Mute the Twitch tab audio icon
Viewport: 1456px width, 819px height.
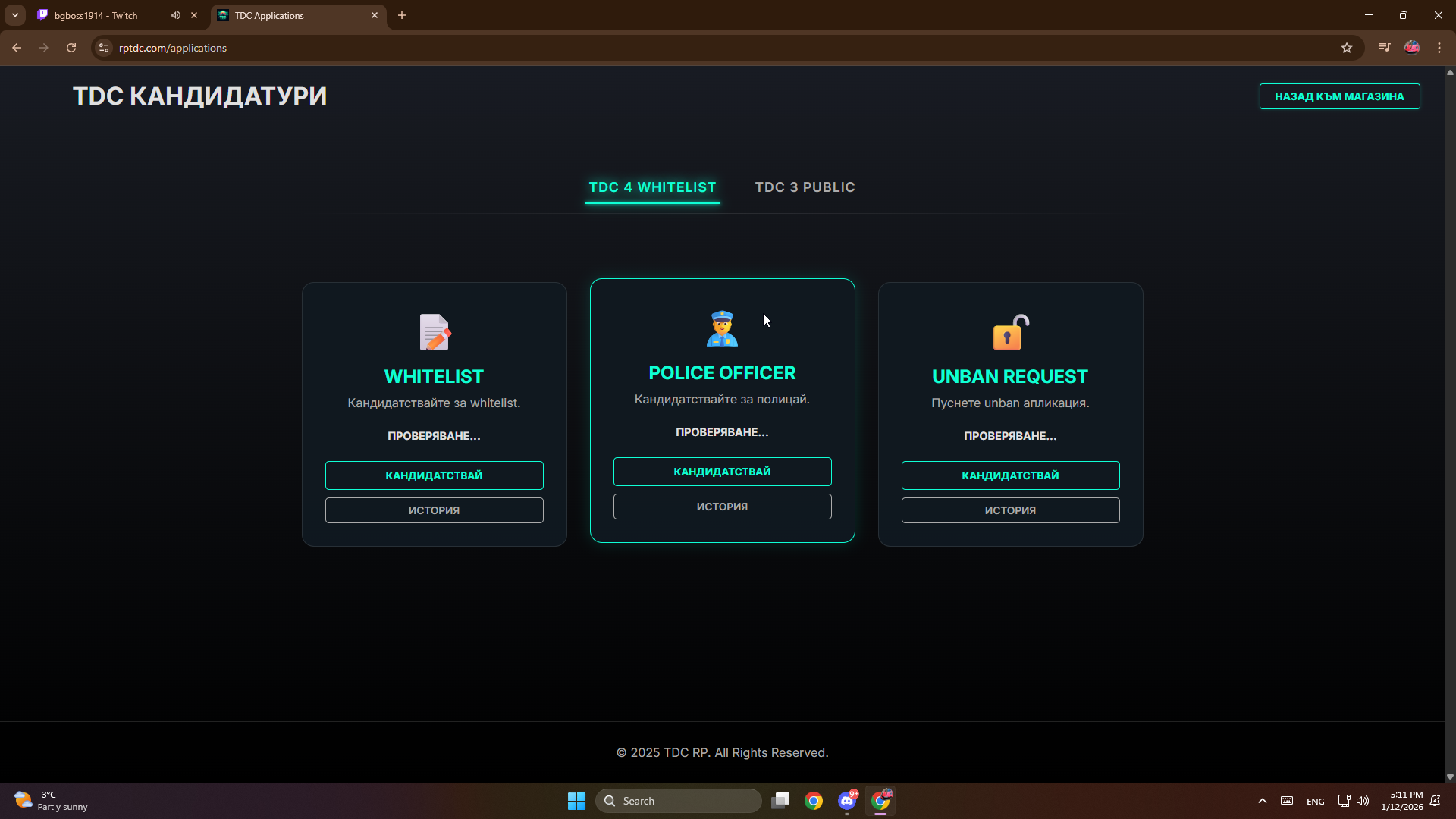(x=175, y=15)
